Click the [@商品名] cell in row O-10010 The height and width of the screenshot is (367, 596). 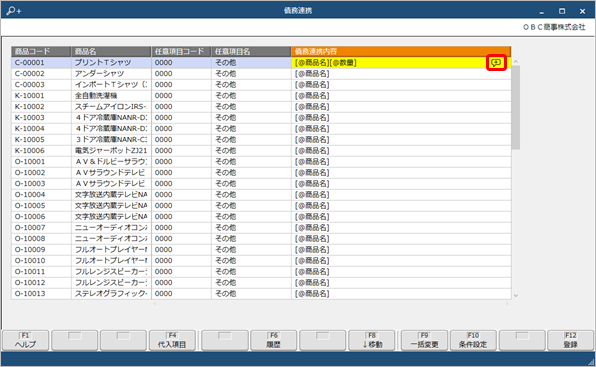(401, 261)
